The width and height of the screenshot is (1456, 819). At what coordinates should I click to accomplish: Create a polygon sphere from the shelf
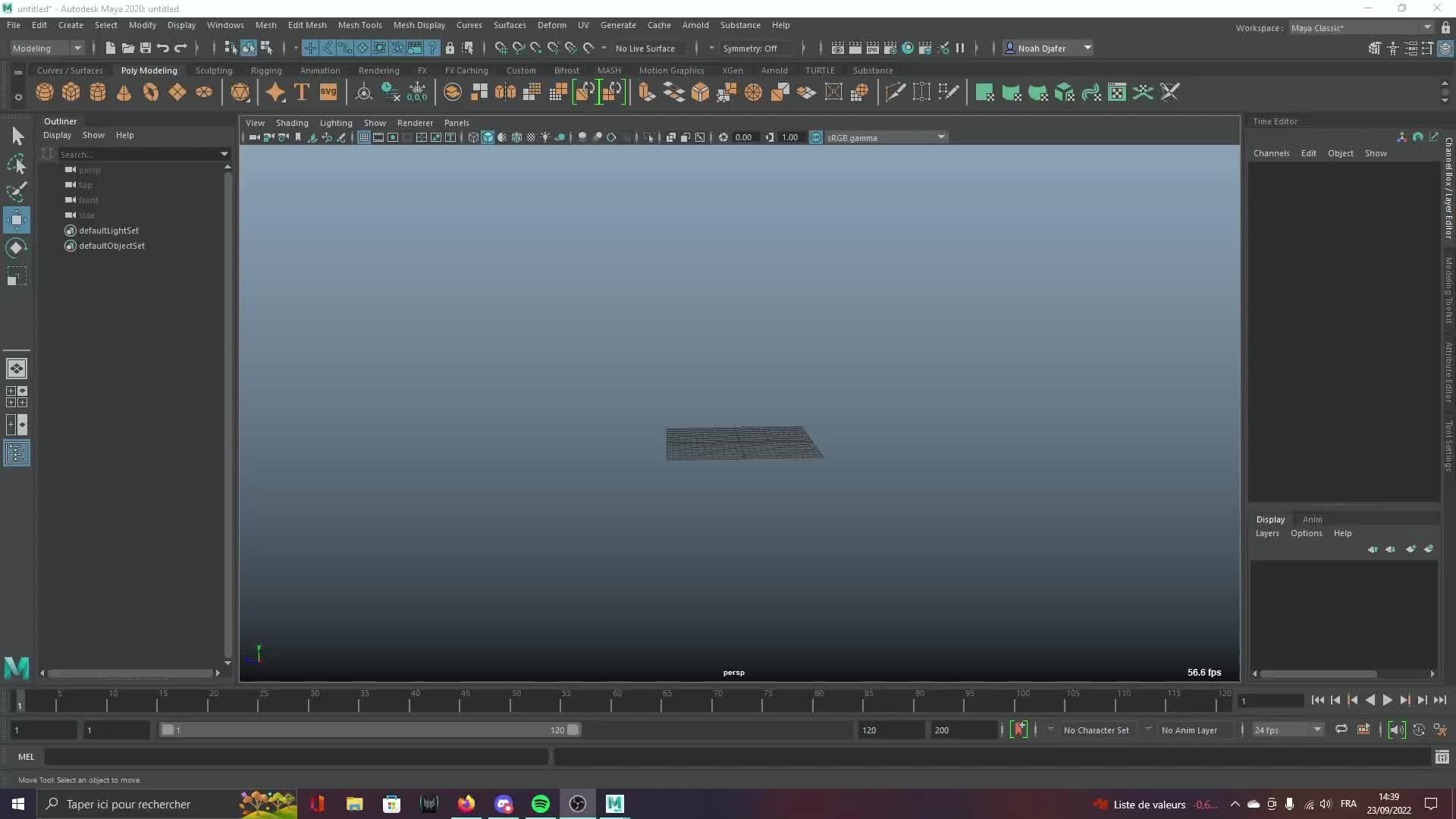(44, 92)
